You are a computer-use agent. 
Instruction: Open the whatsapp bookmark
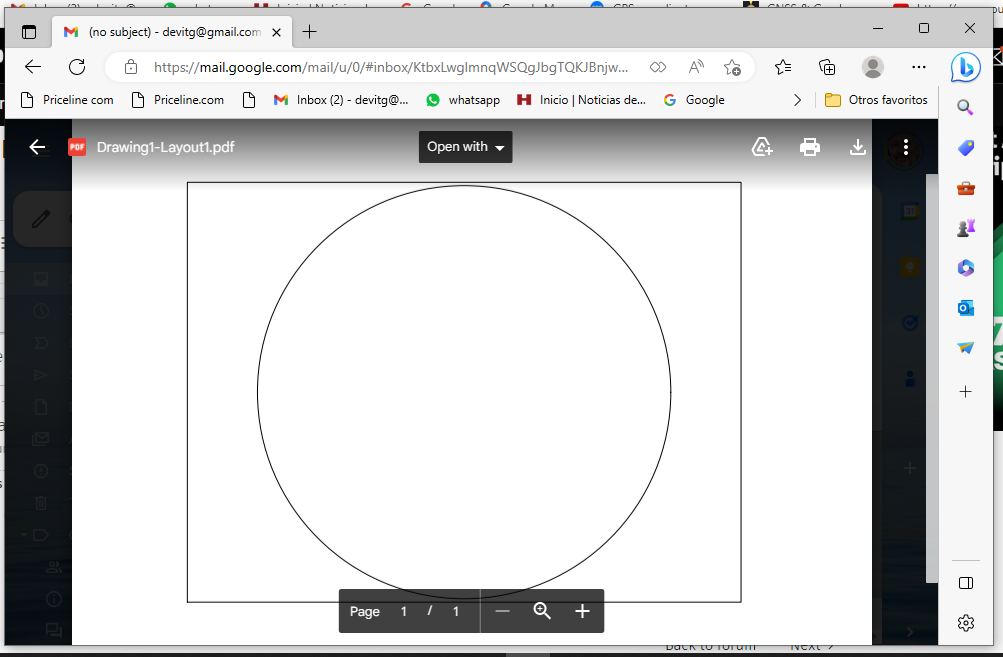tap(463, 99)
